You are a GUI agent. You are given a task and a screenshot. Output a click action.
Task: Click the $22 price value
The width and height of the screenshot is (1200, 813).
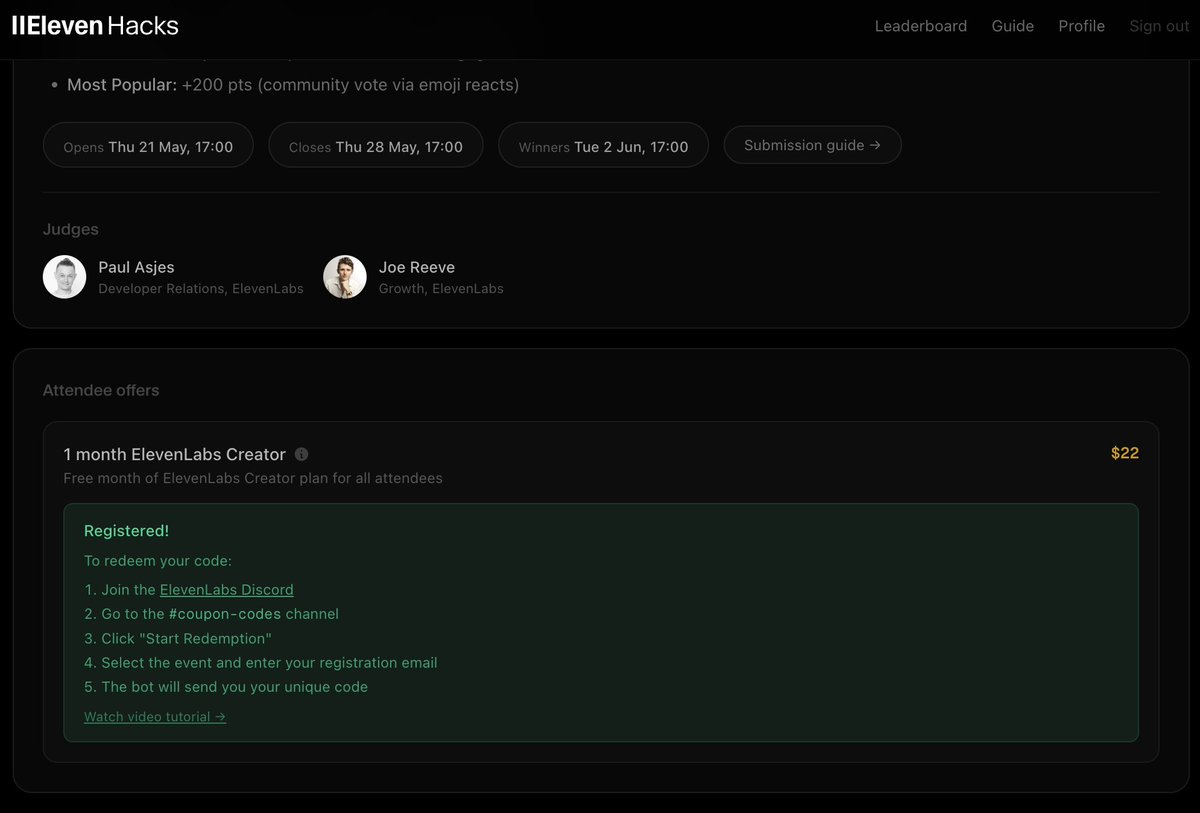tap(1125, 453)
